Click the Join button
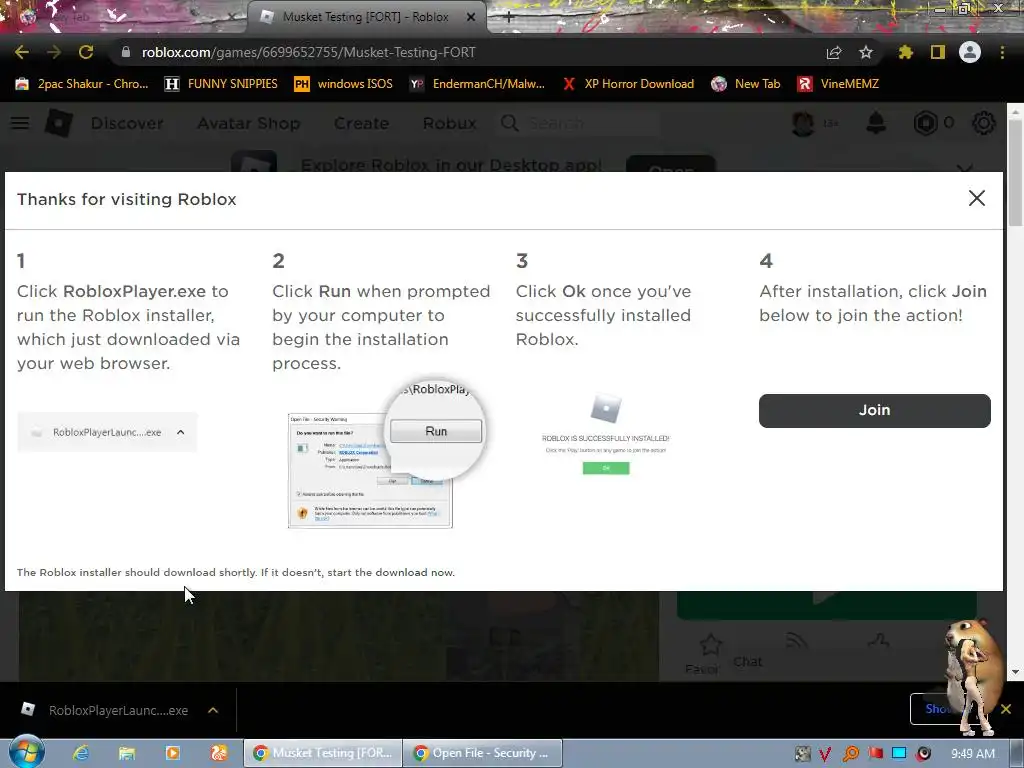The height and width of the screenshot is (768, 1024). [x=874, y=410]
